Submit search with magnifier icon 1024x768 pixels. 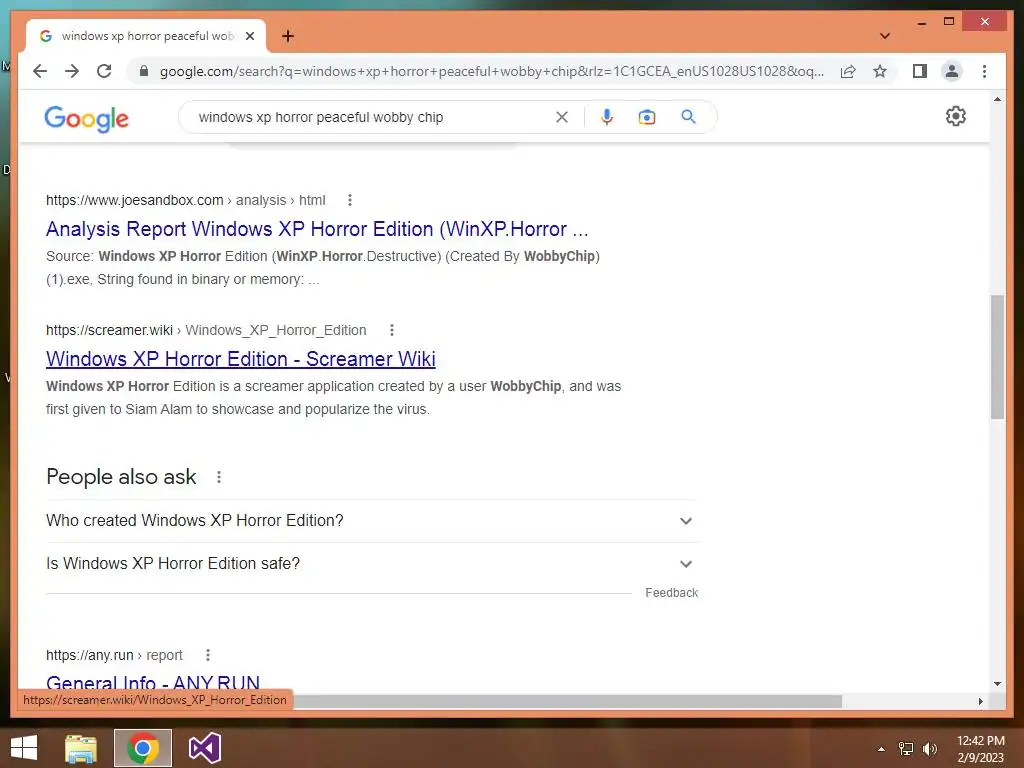point(688,117)
